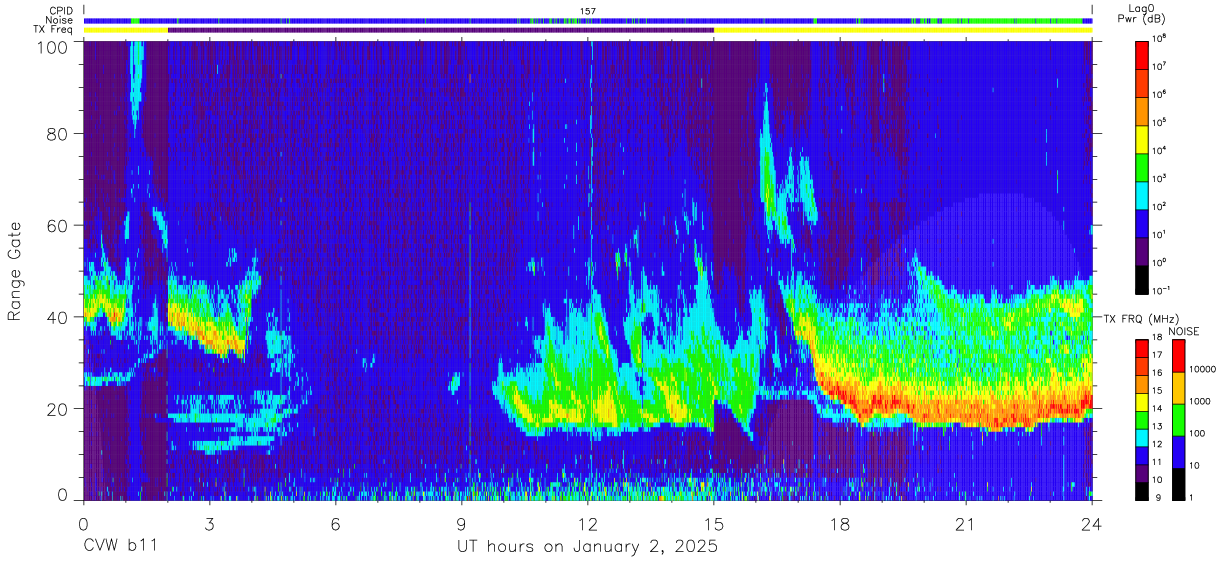The height and width of the screenshot is (567, 1228).
Task: Click x-axis hour tick label 15
Action: pyautogui.click(x=714, y=524)
